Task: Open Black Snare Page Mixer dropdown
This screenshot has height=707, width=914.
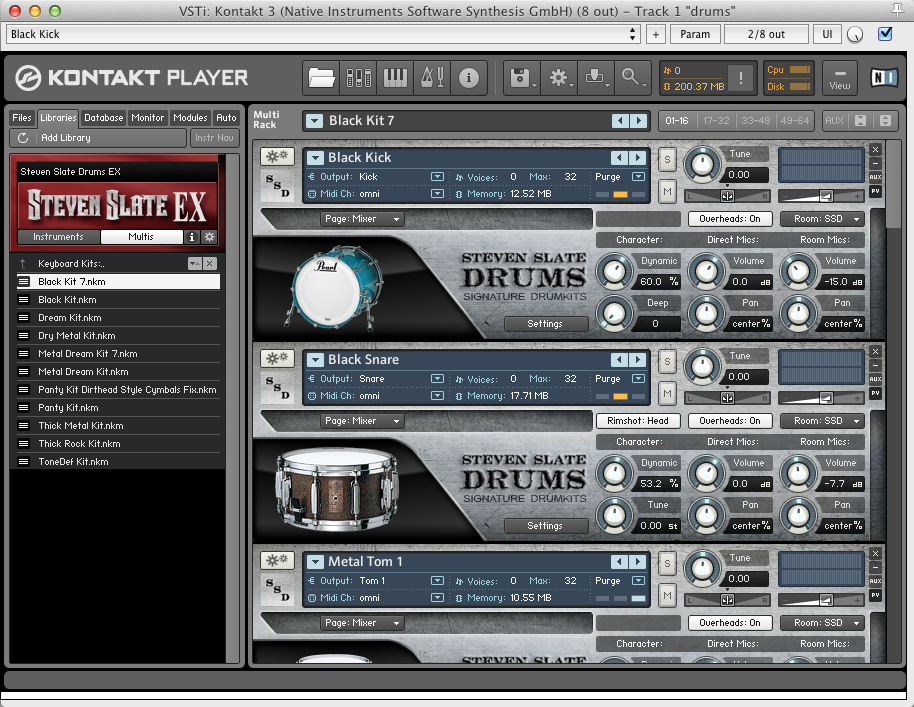Action: [362, 421]
